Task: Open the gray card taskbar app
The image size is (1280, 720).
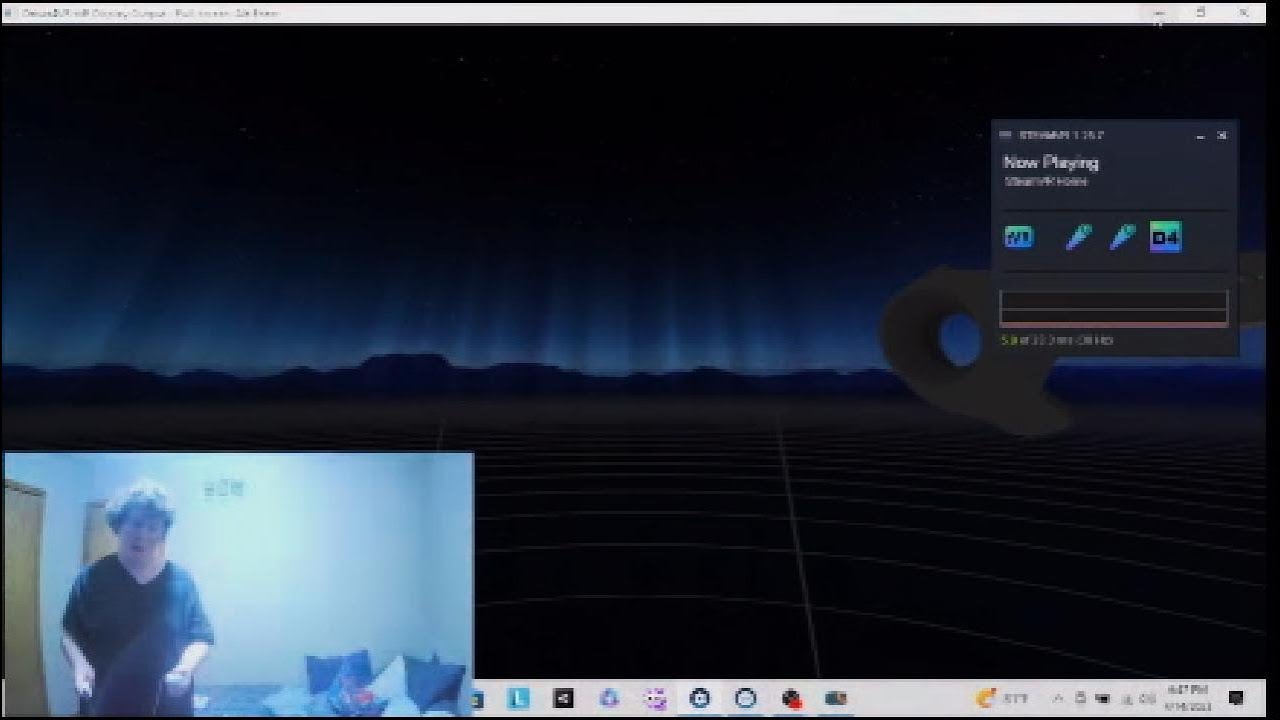Action: pyautogui.click(x=836, y=698)
